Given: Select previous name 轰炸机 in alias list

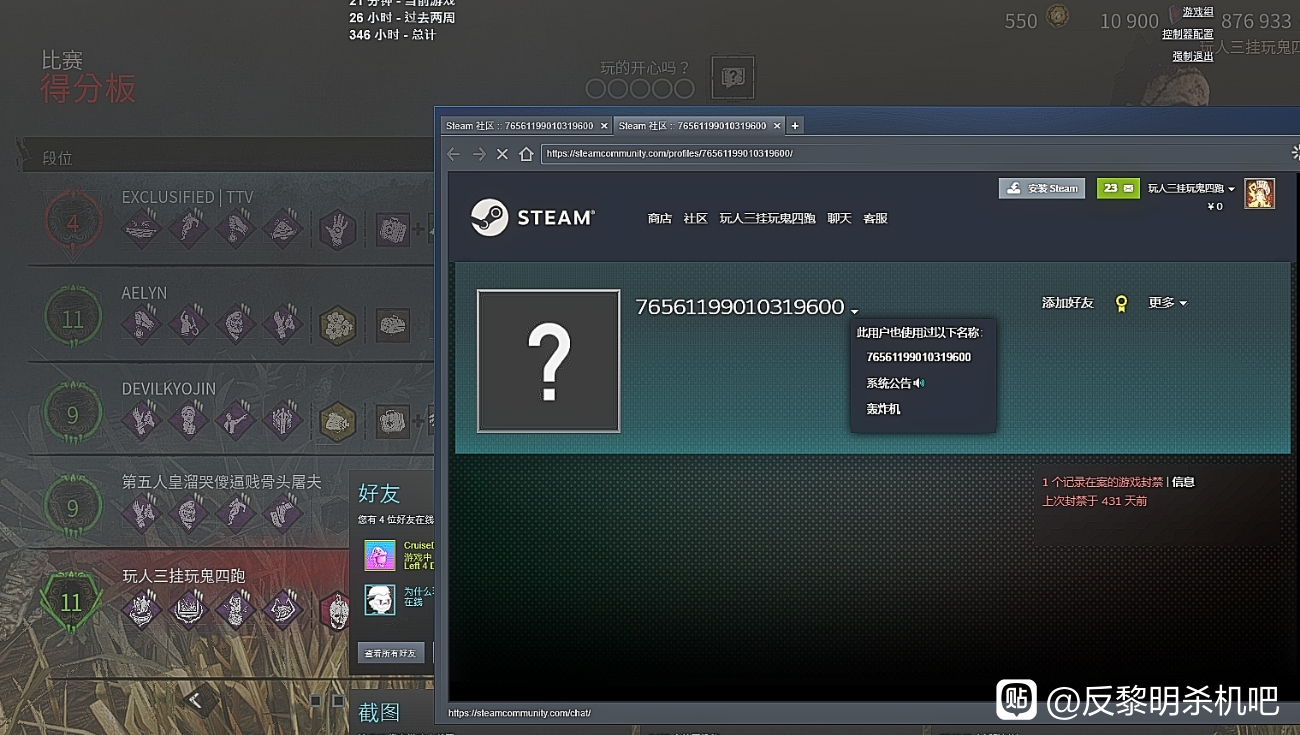Looking at the screenshot, I should pyautogui.click(x=883, y=409).
